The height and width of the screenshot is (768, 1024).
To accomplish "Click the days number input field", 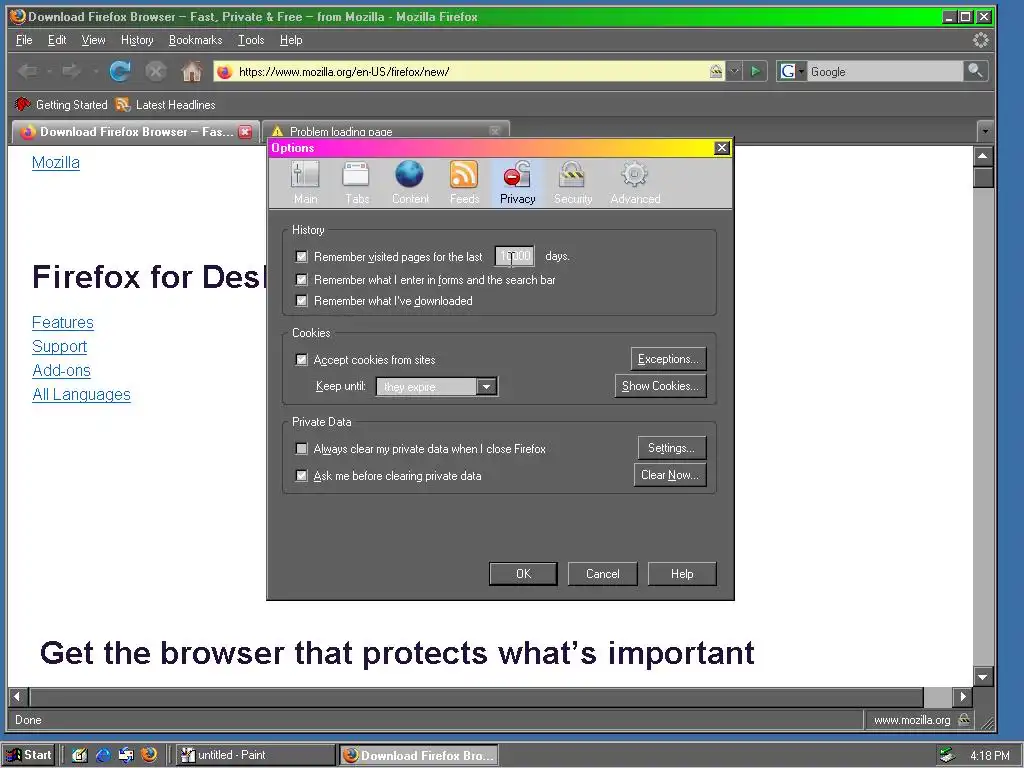I will (x=515, y=256).
